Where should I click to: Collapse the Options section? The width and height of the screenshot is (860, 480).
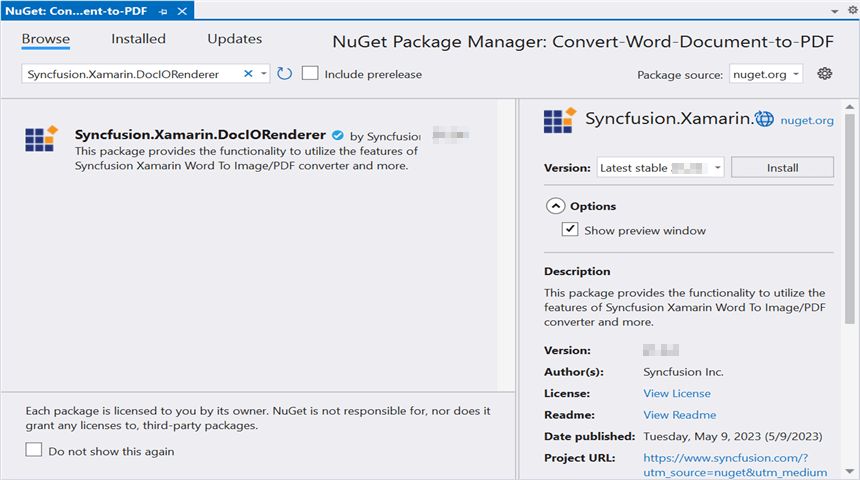(555, 206)
